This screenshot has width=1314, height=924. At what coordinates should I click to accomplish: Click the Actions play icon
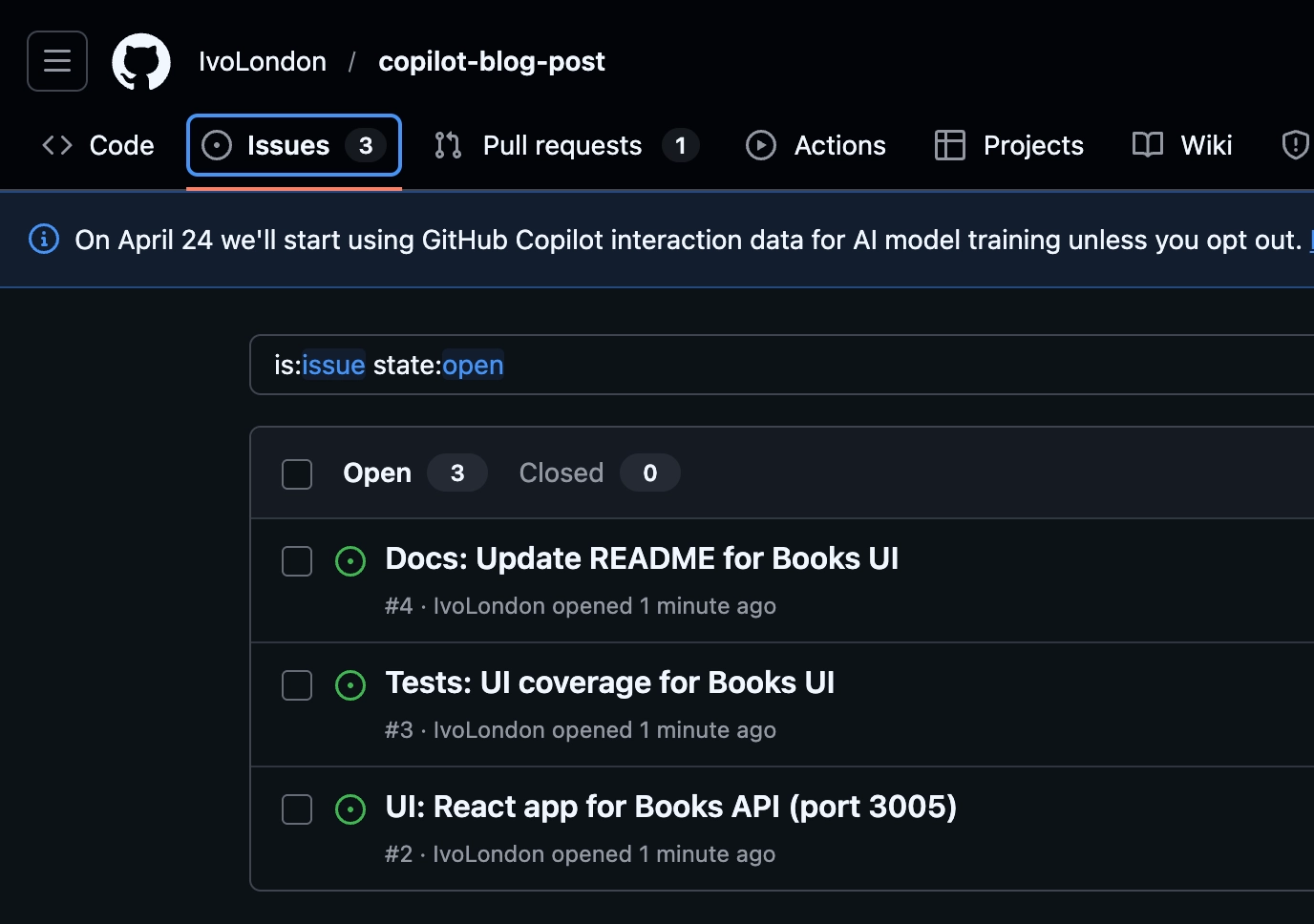pos(761,145)
